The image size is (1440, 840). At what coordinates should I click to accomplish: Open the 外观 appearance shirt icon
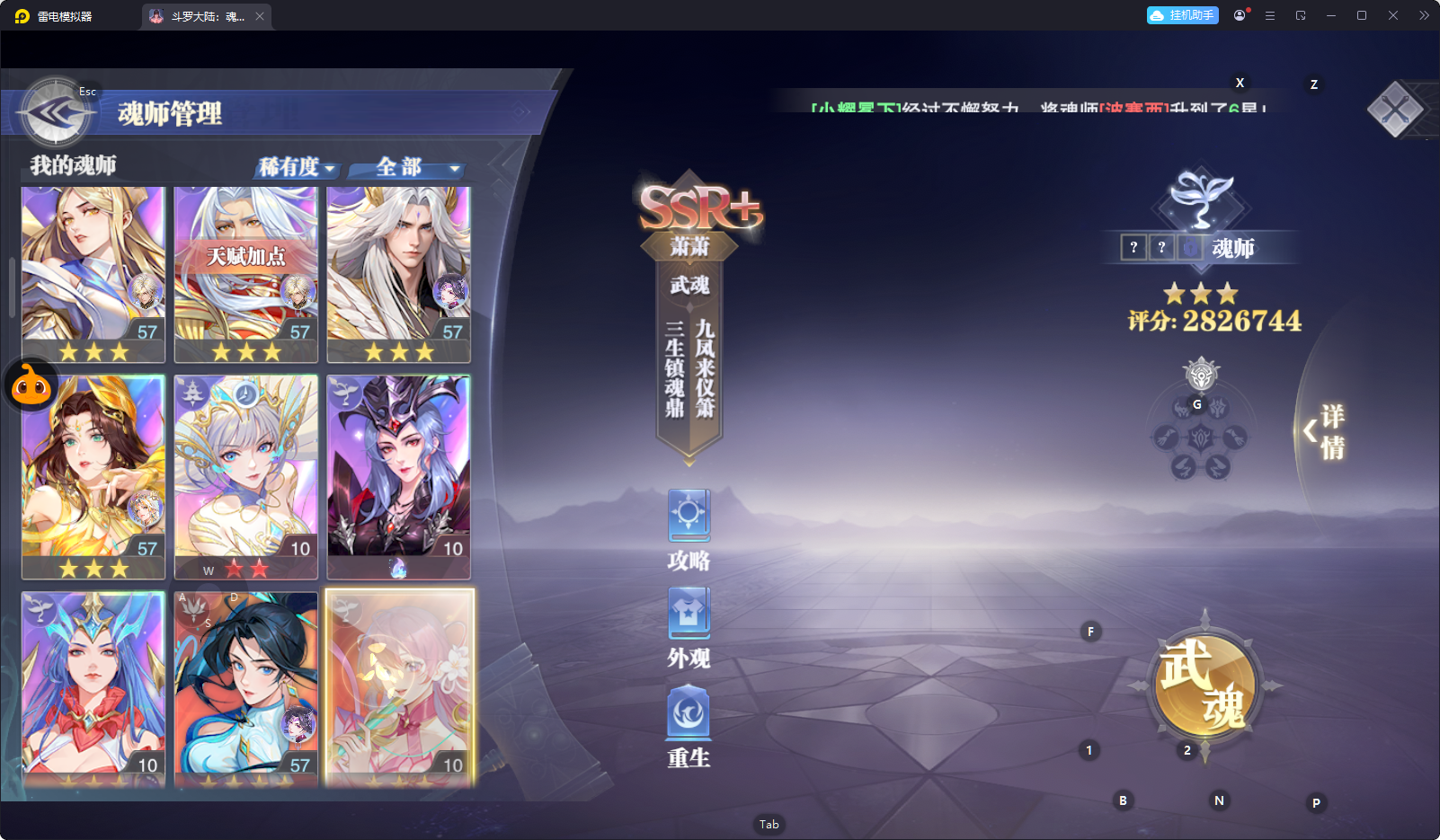click(x=689, y=613)
